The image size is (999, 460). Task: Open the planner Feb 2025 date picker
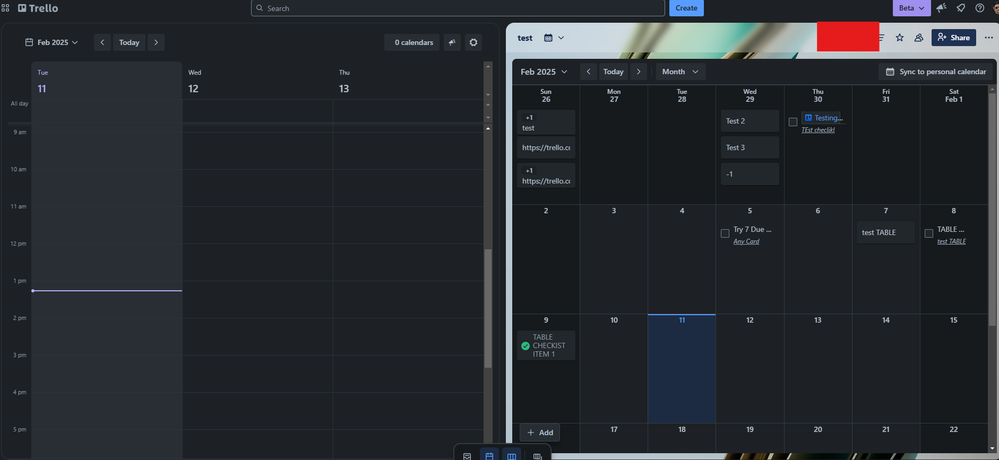(x=52, y=42)
